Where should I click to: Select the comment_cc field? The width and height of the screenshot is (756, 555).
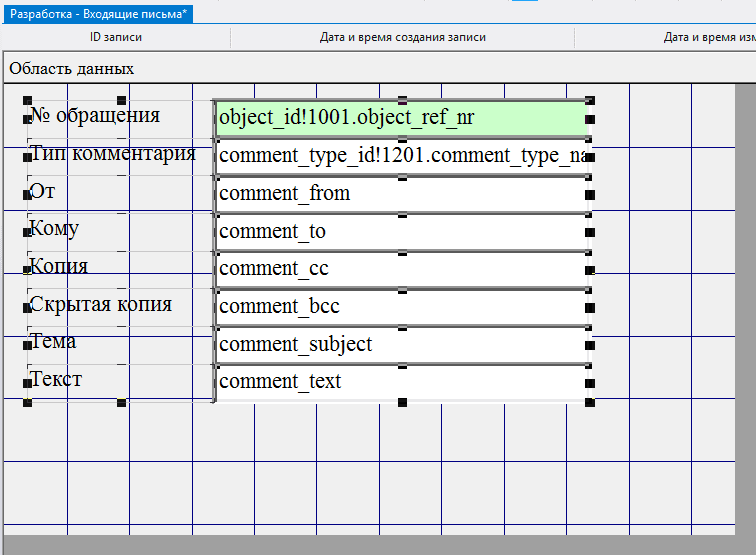[x=401, y=269]
